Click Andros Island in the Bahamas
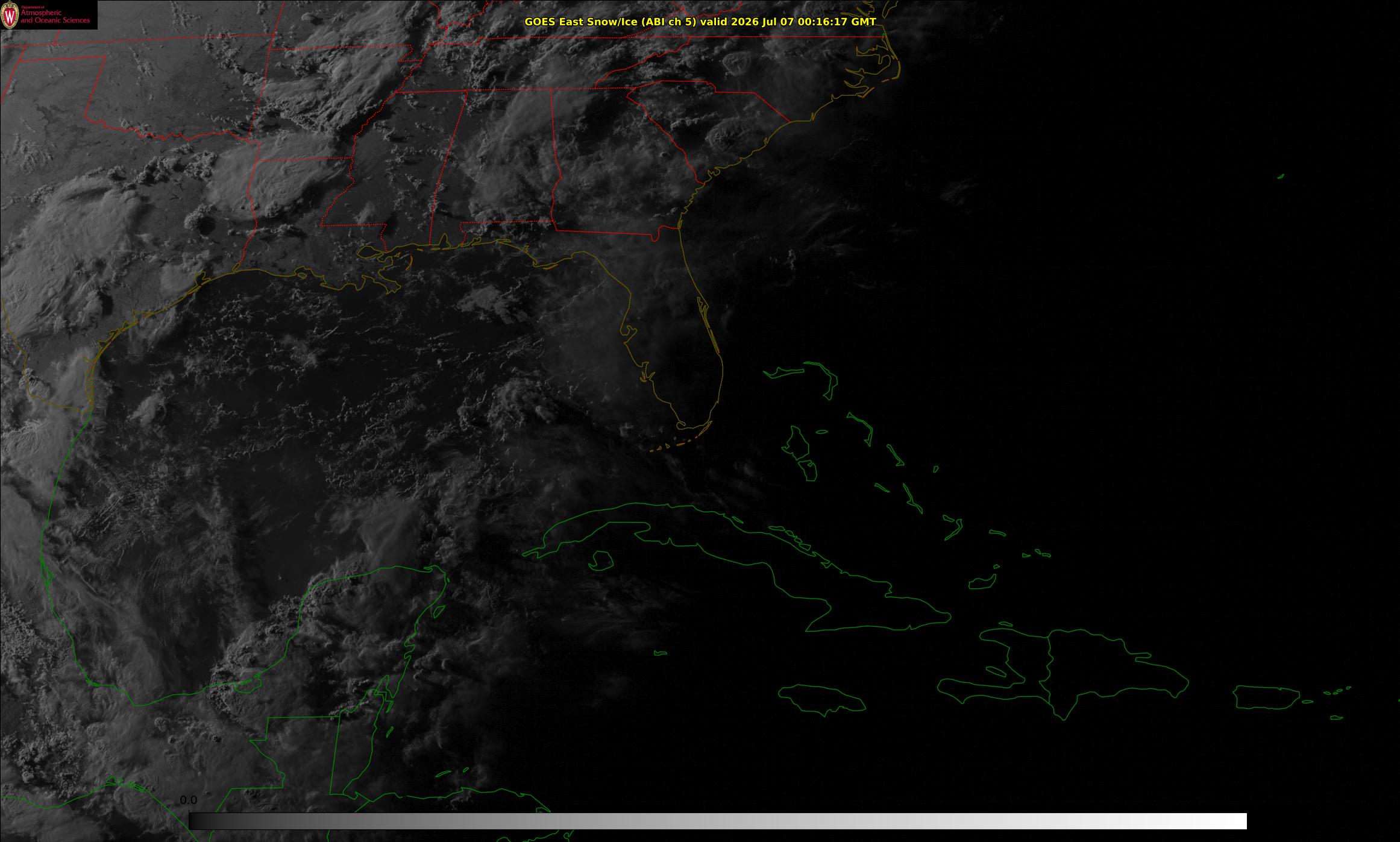The height and width of the screenshot is (842, 1400). (799, 452)
